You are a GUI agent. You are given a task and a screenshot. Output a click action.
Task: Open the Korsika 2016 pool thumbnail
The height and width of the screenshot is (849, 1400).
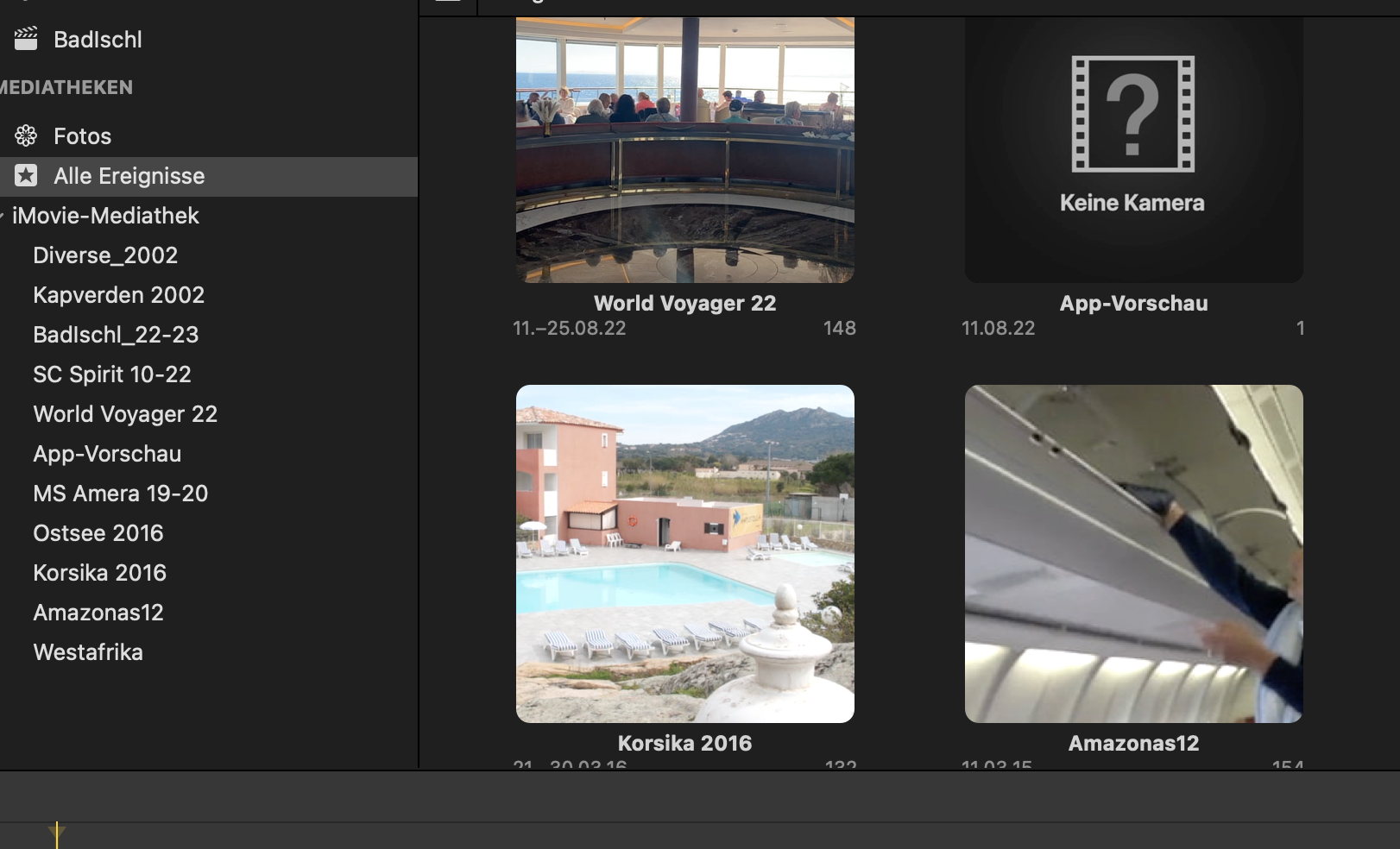tap(685, 554)
